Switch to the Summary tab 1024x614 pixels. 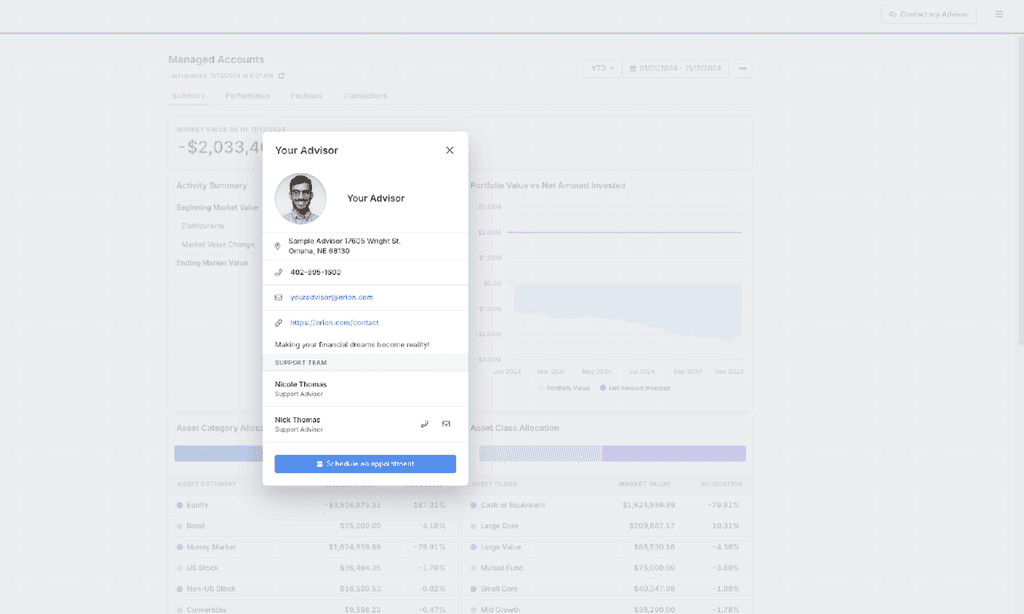[188, 96]
